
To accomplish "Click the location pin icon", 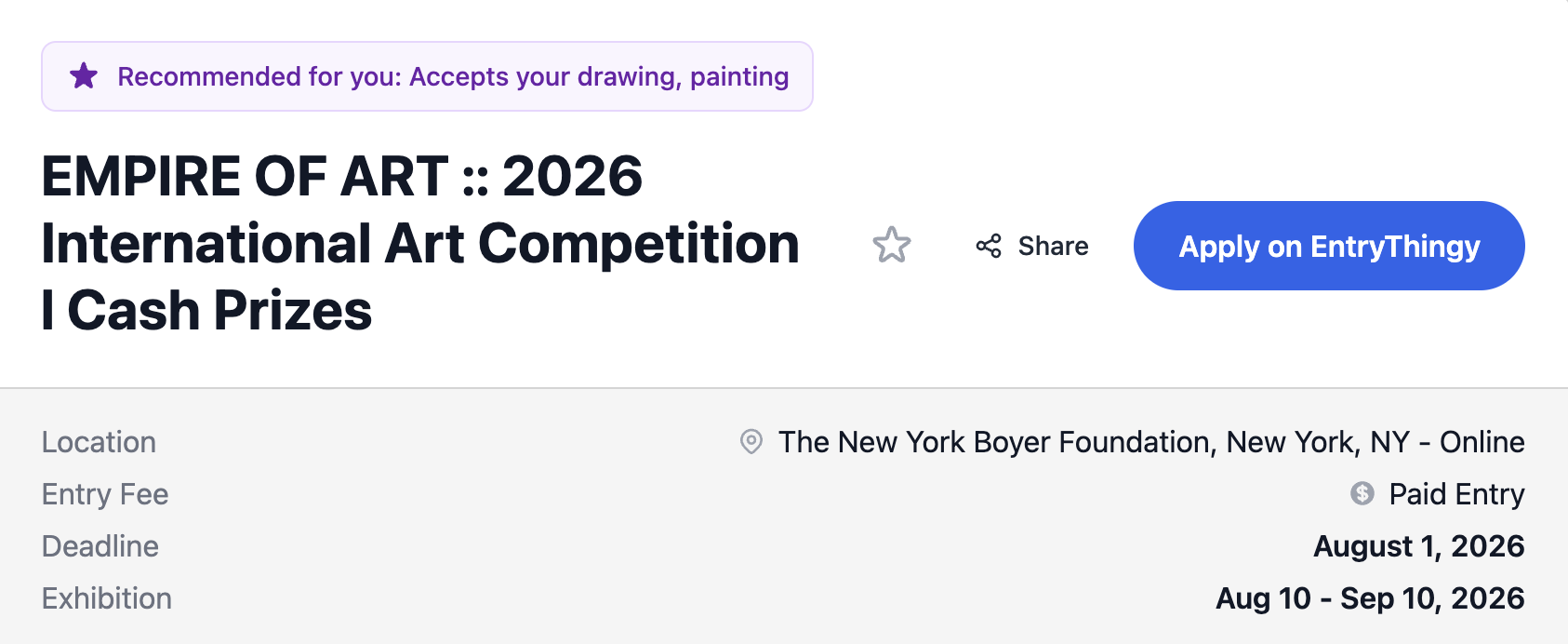I will pyautogui.click(x=751, y=441).
